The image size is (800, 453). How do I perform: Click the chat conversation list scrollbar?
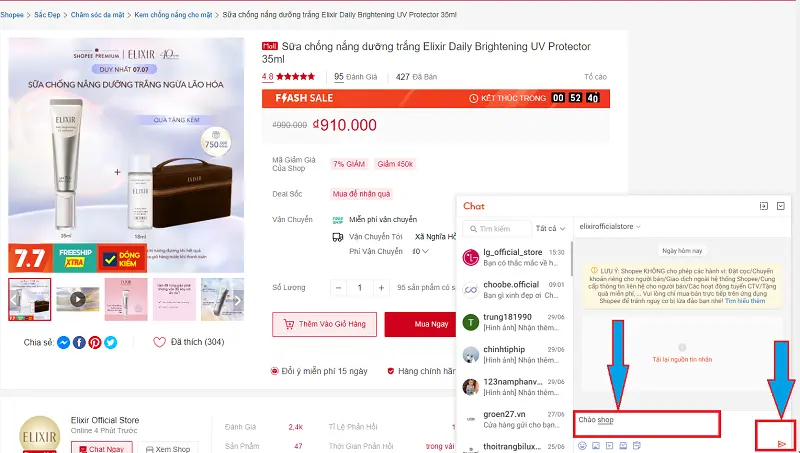pos(571,258)
